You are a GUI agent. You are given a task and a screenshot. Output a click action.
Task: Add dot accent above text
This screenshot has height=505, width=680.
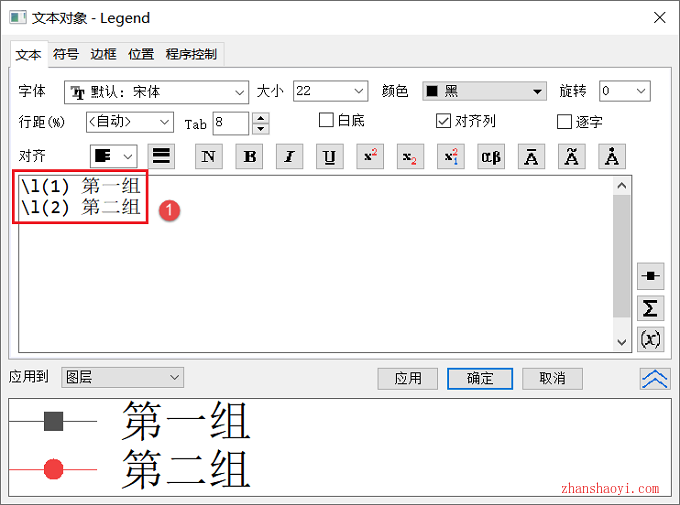pyautogui.click(x=612, y=156)
